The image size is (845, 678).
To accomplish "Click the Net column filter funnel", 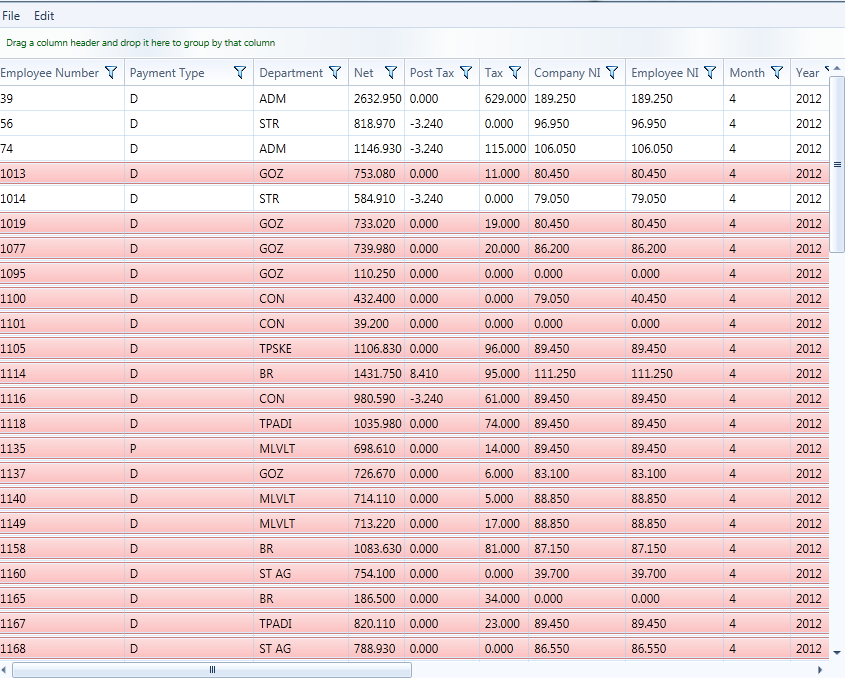I will click(x=390, y=73).
